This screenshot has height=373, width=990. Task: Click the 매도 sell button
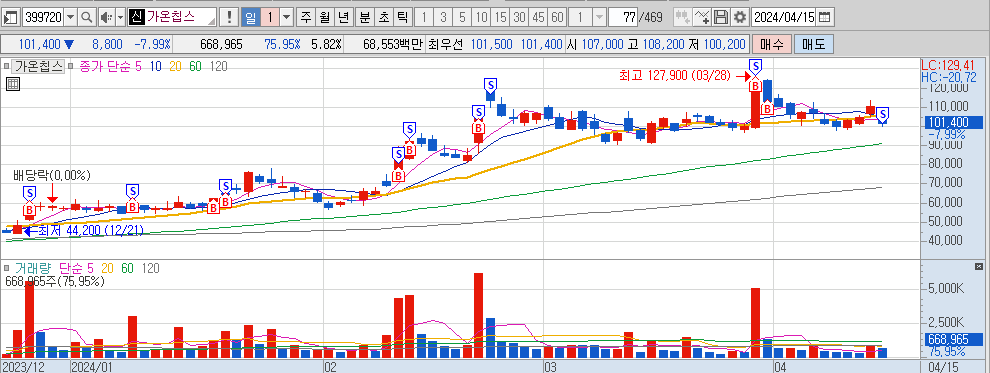(814, 44)
